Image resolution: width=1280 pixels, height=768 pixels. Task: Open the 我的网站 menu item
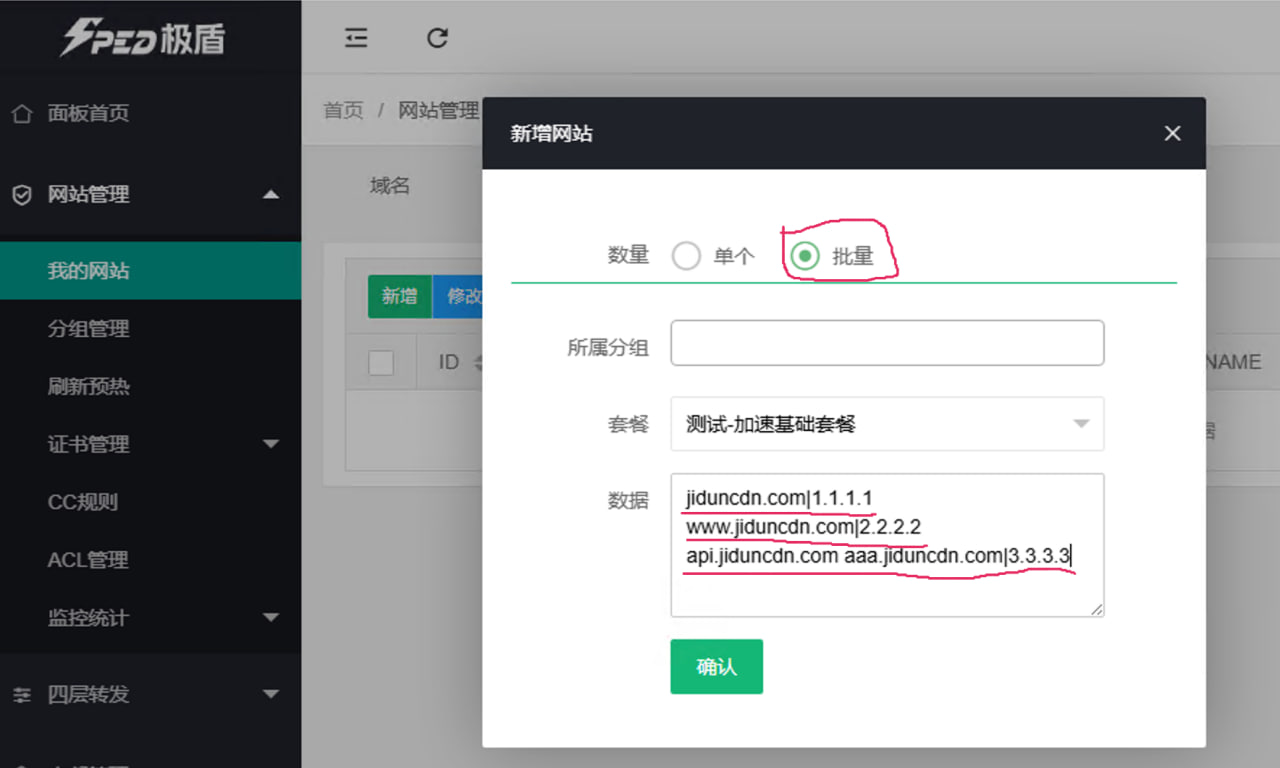tap(90, 270)
